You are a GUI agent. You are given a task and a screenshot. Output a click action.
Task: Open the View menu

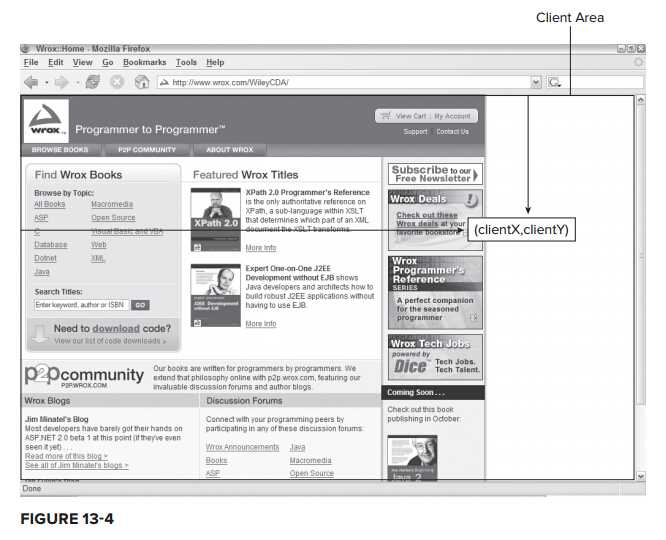[82, 62]
